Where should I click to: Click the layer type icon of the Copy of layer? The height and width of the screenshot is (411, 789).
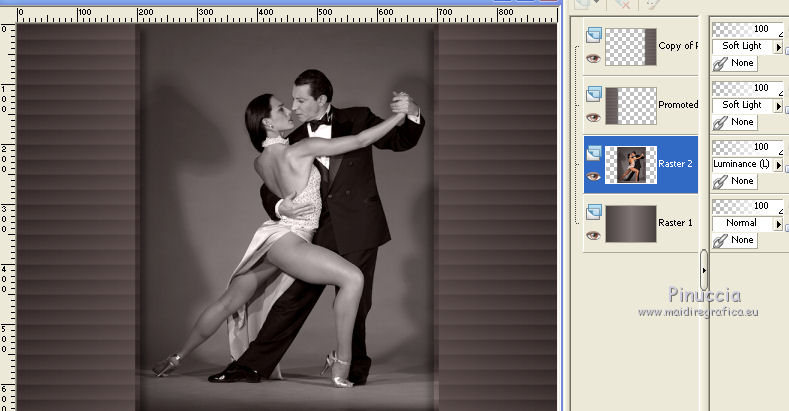point(594,35)
